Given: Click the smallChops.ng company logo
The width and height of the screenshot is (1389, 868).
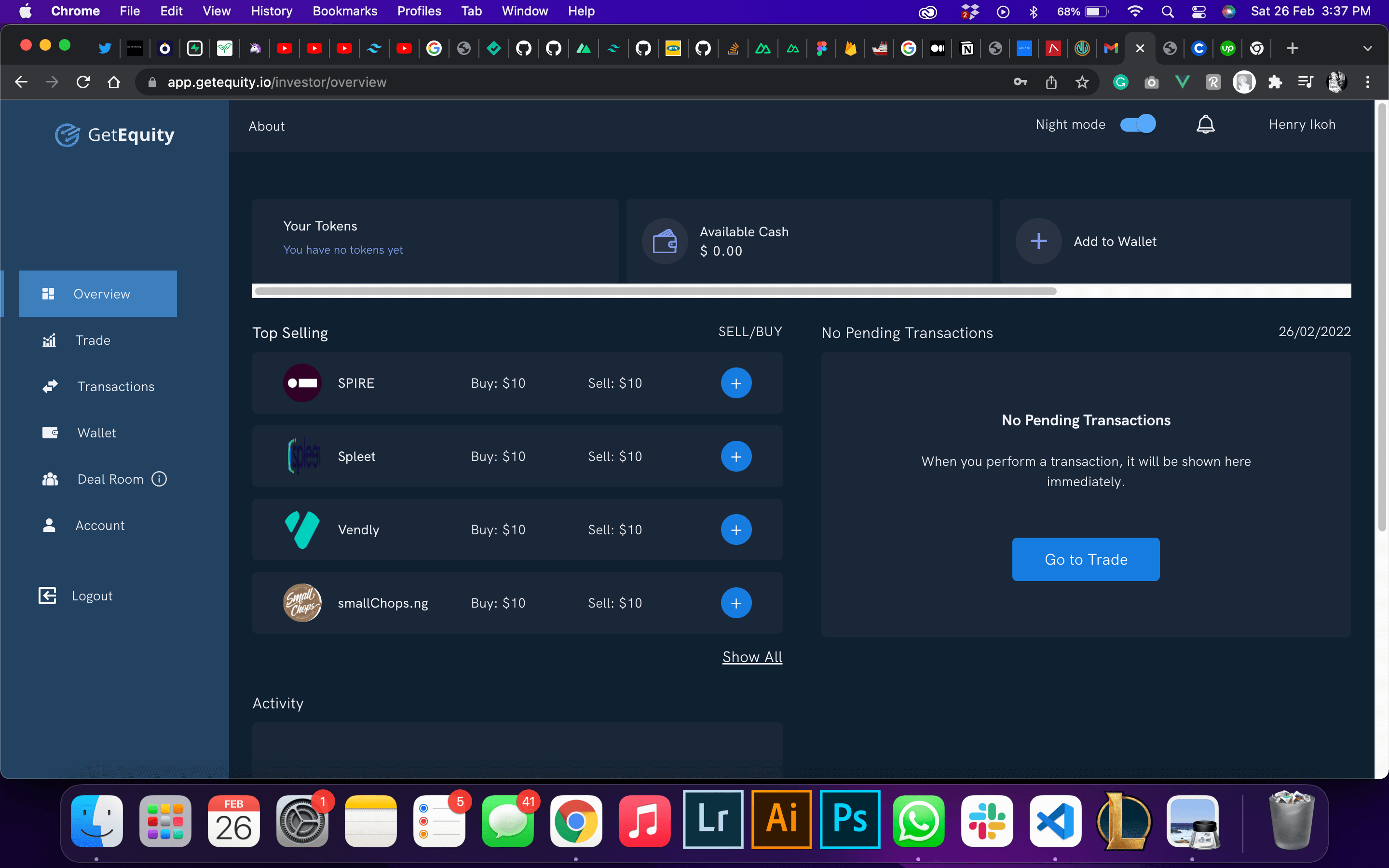Looking at the screenshot, I should (302, 603).
